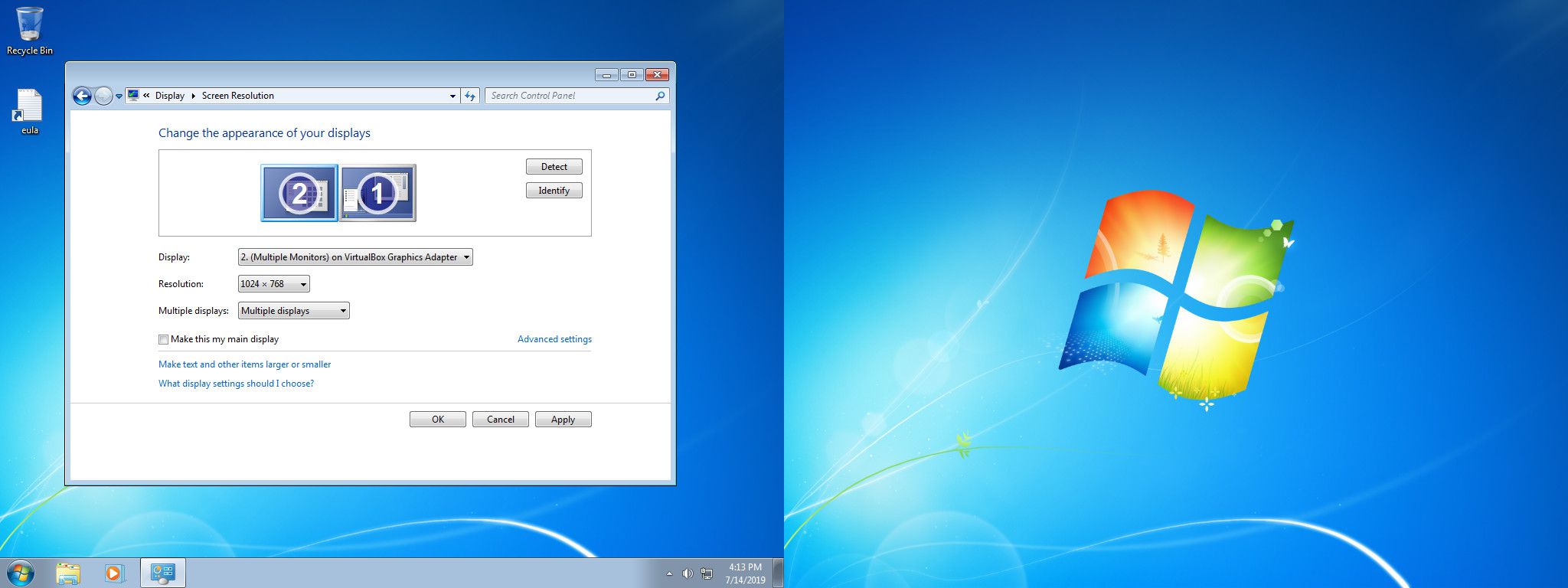This screenshot has width=1568, height=588.
Task: Launch Windows Media Player from taskbar
Action: [x=114, y=573]
